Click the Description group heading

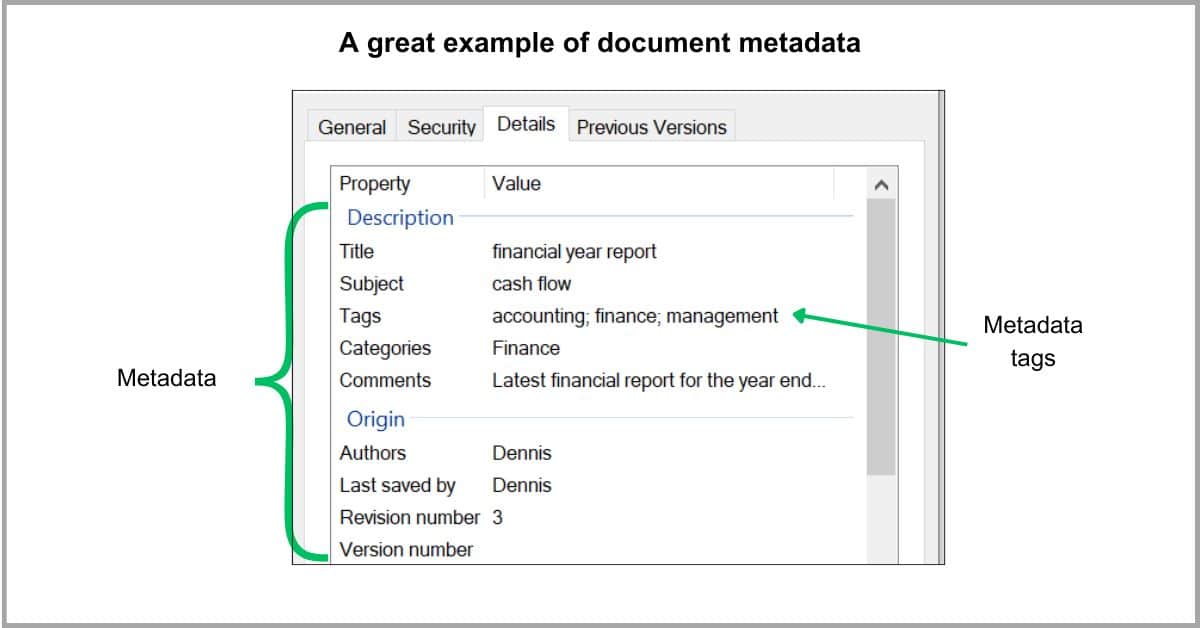coord(400,217)
